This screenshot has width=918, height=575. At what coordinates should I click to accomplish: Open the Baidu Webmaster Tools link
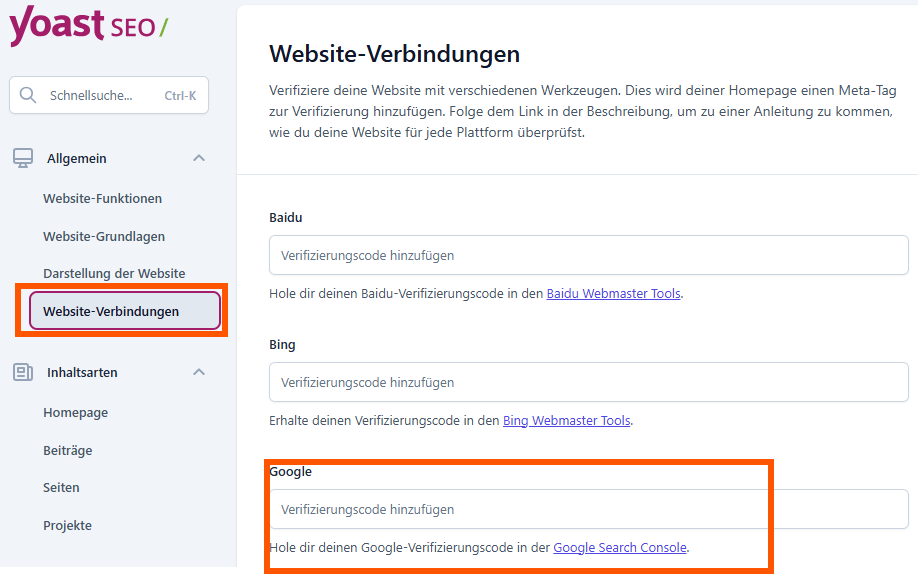tap(613, 294)
